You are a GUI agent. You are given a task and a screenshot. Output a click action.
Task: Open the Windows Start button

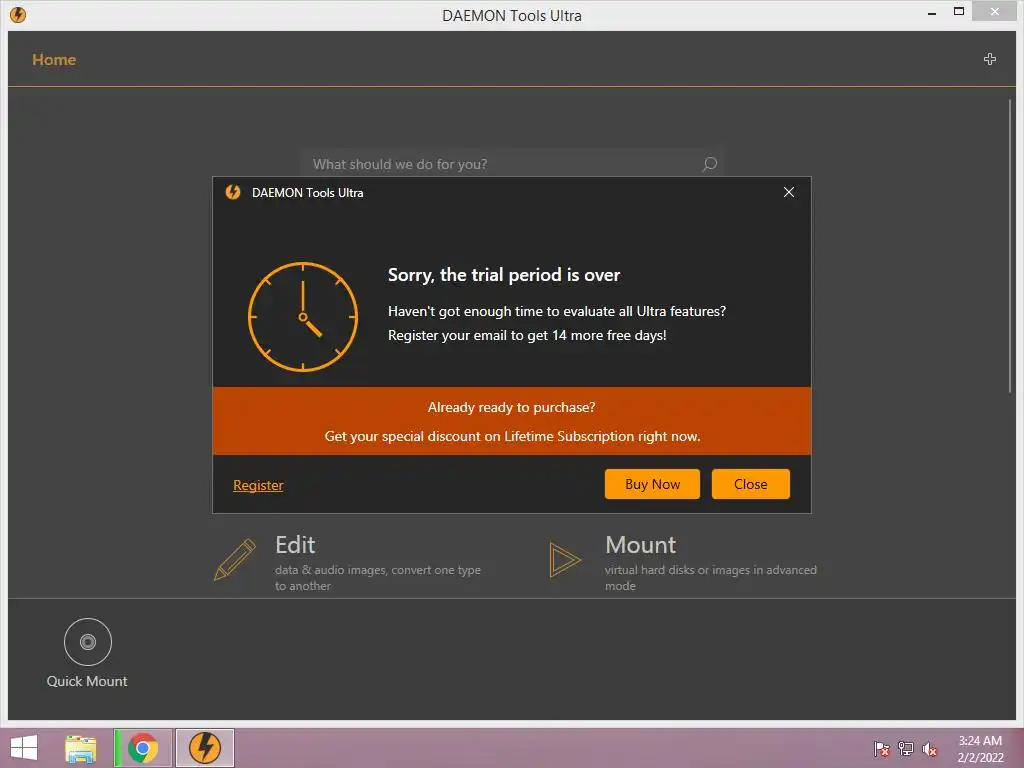tap(24, 748)
